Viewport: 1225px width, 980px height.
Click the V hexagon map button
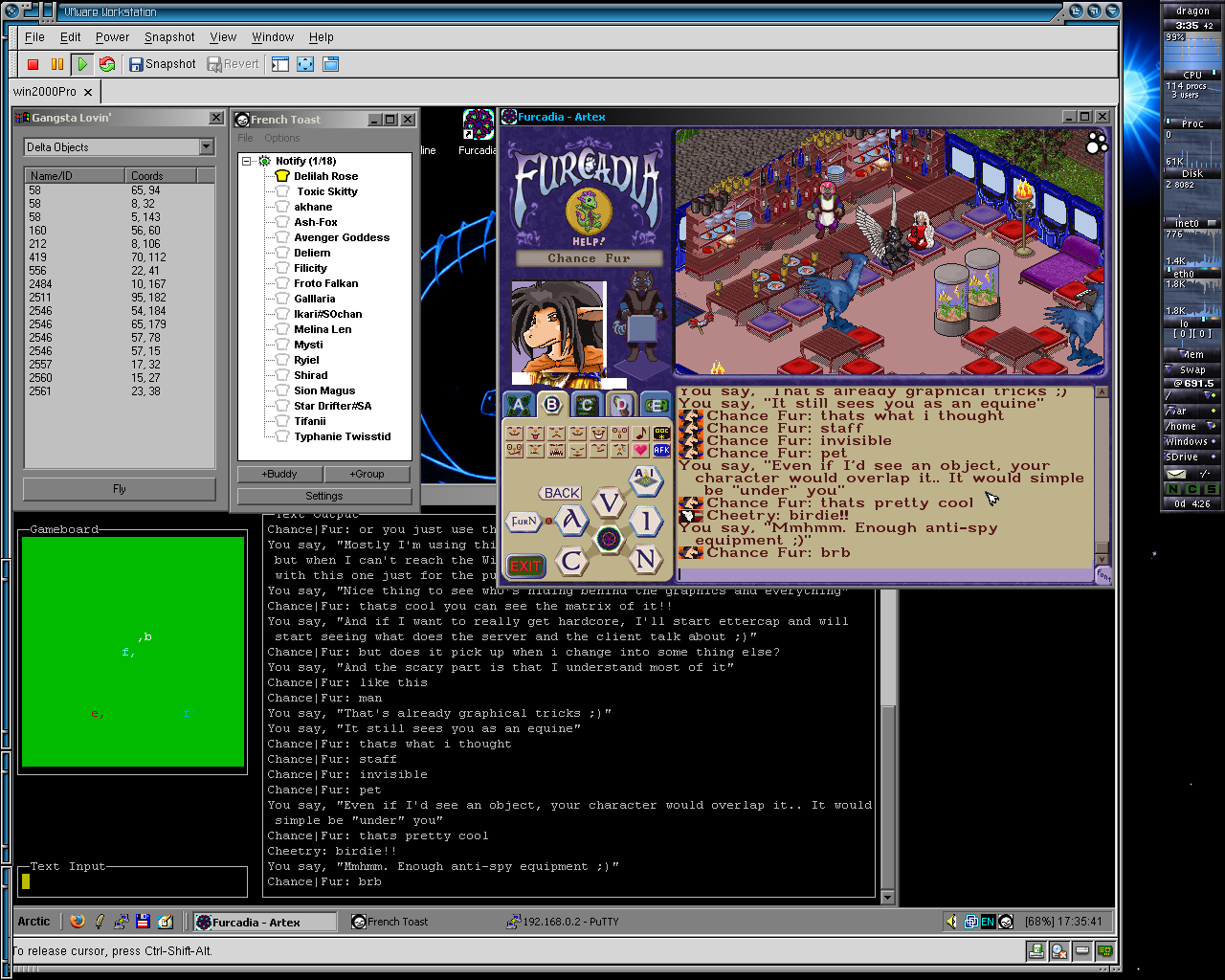(609, 502)
